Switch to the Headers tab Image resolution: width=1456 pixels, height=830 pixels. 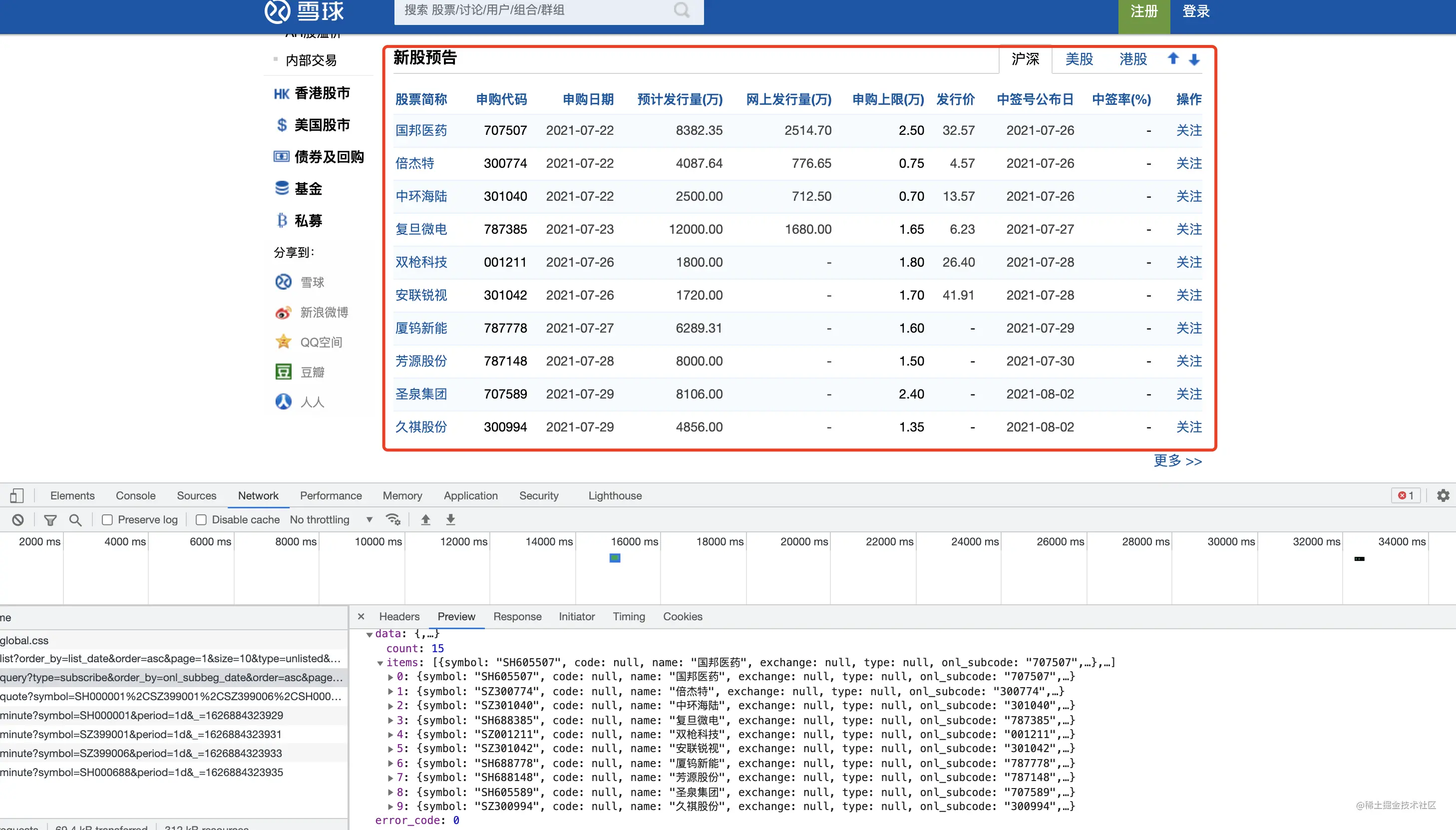click(x=399, y=616)
